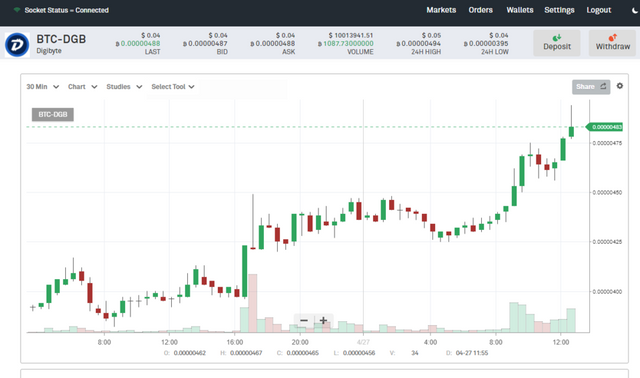The height and width of the screenshot is (378, 640).
Task: Go to Wallets
Action: coord(520,10)
